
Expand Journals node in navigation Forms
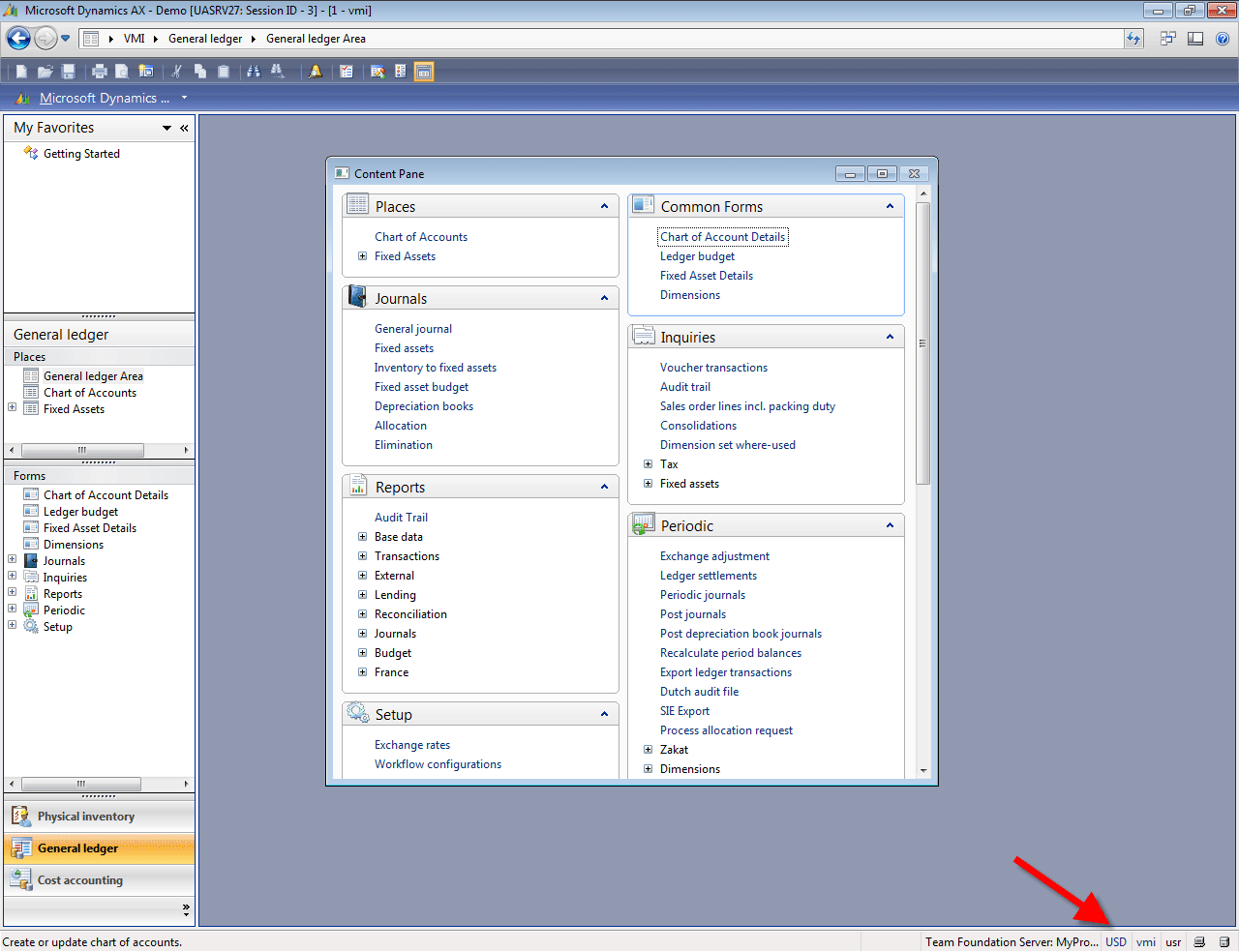coord(12,559)
